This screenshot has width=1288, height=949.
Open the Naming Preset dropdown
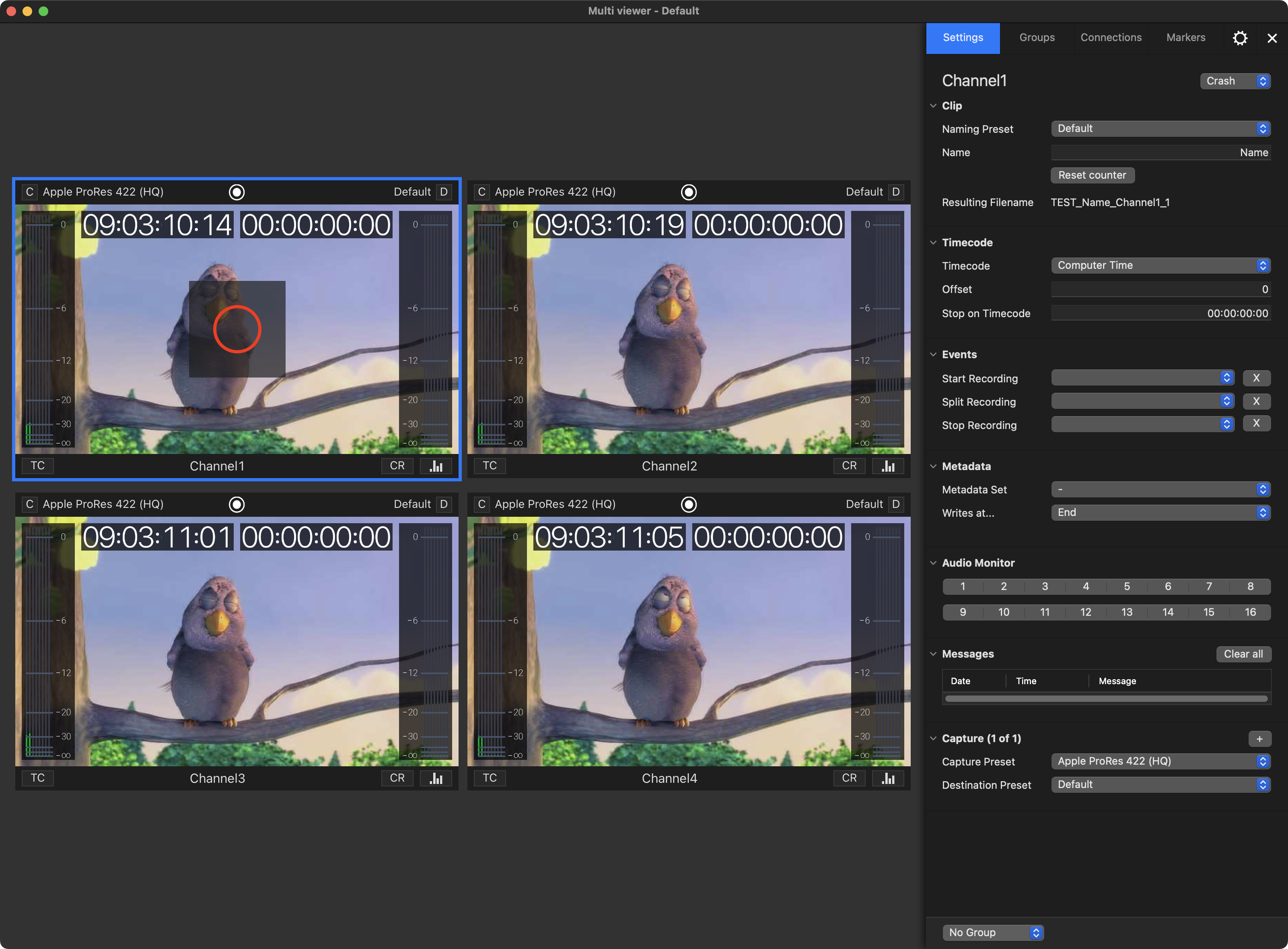pyautogui.click(x=1160, y=129)
